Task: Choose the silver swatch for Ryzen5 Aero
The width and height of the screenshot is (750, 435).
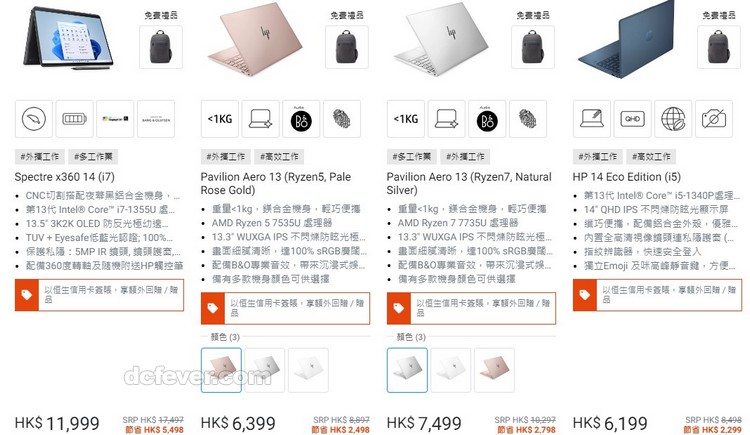Action: tap(265, 370)
